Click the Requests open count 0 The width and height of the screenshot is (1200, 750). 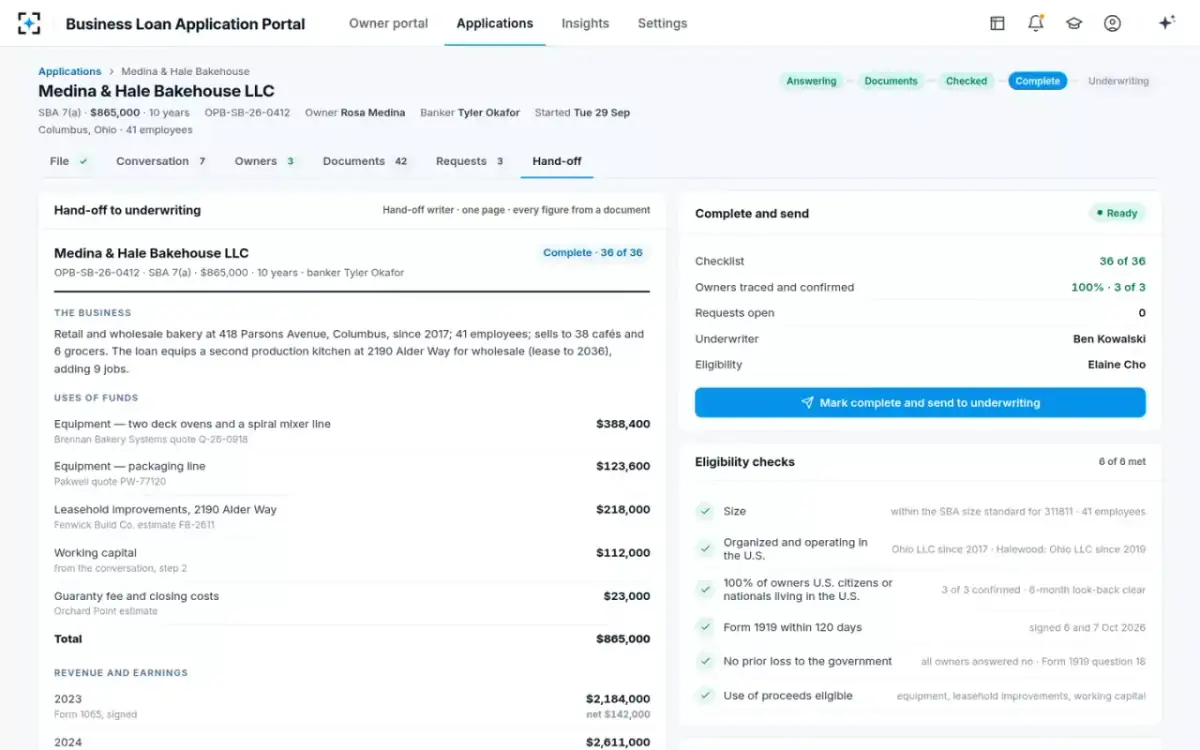[1142, 313]
